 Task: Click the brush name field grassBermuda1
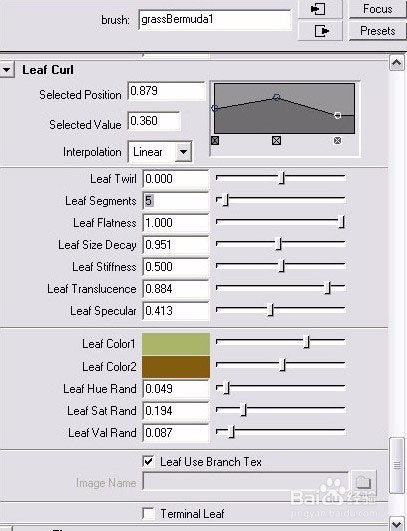[215, 20]
